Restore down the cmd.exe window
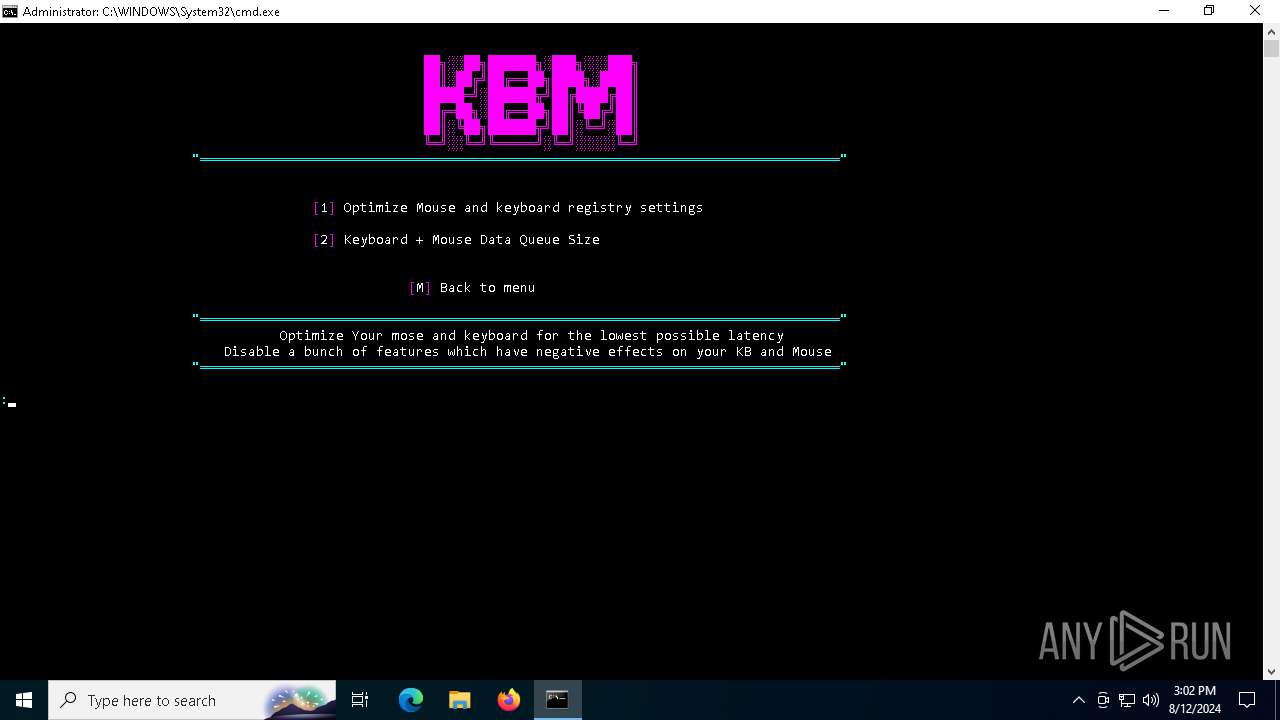The width and height of the screenshot is (1280, 720). pyautogui.click(x=1209, y=11)
